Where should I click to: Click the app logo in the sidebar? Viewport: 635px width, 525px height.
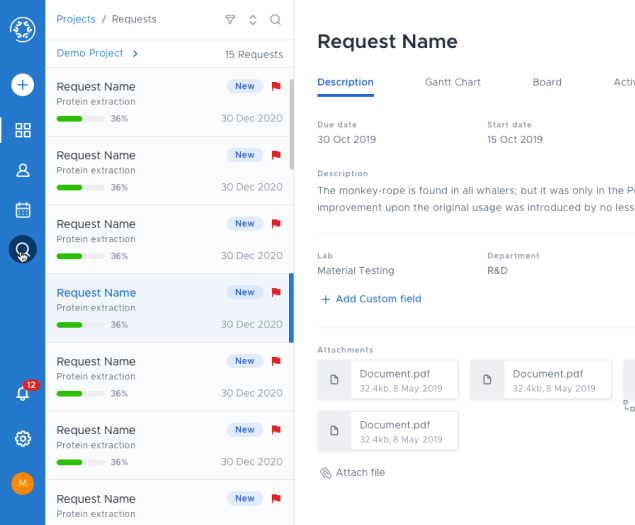22,29
